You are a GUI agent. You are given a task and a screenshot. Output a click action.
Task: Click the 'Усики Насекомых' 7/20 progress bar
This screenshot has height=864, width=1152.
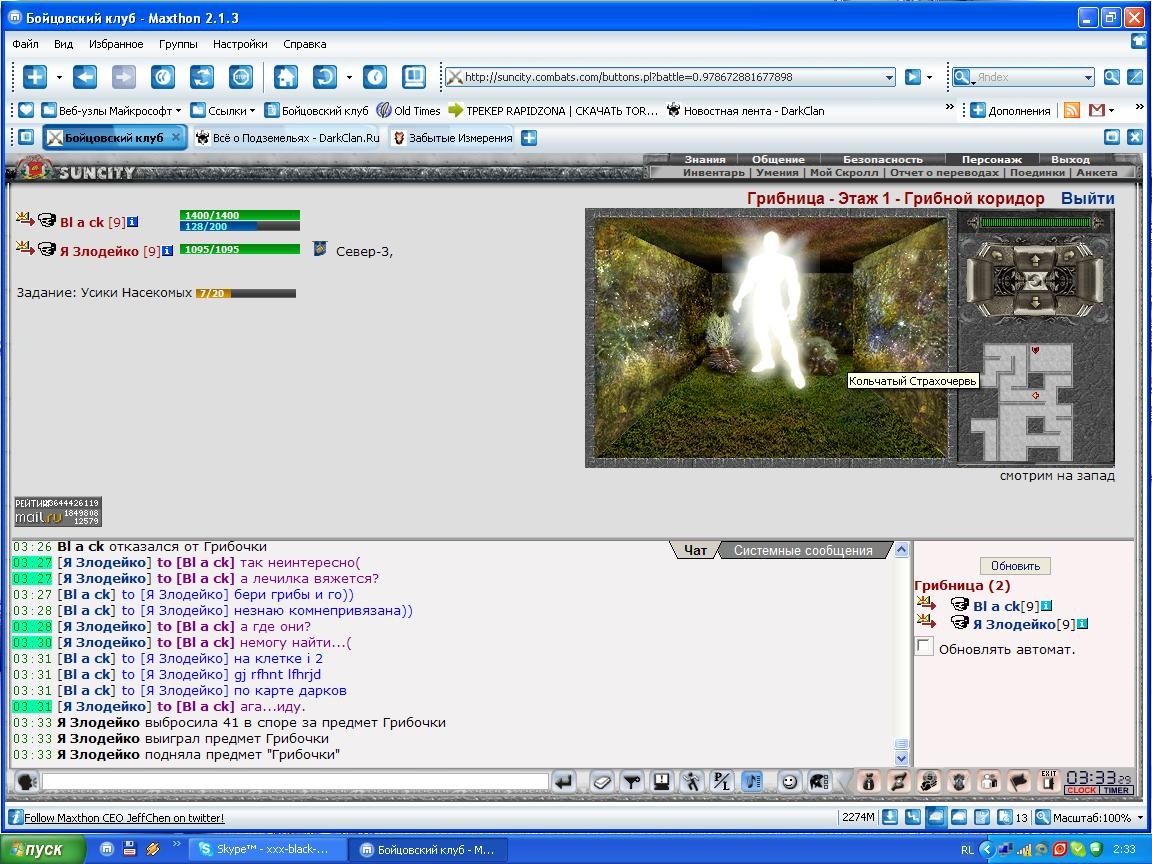[245, 293]
